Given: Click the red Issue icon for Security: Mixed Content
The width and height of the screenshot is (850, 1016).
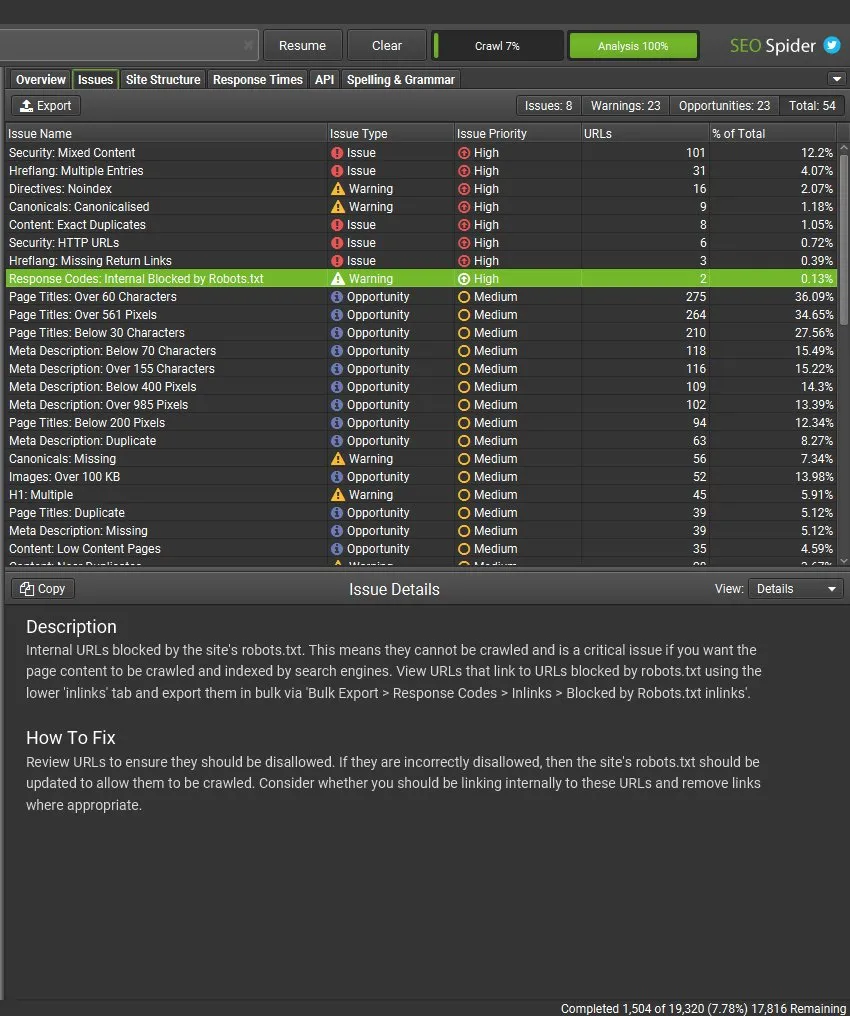Looking at the screenshot, I should (x=337, y=153).
